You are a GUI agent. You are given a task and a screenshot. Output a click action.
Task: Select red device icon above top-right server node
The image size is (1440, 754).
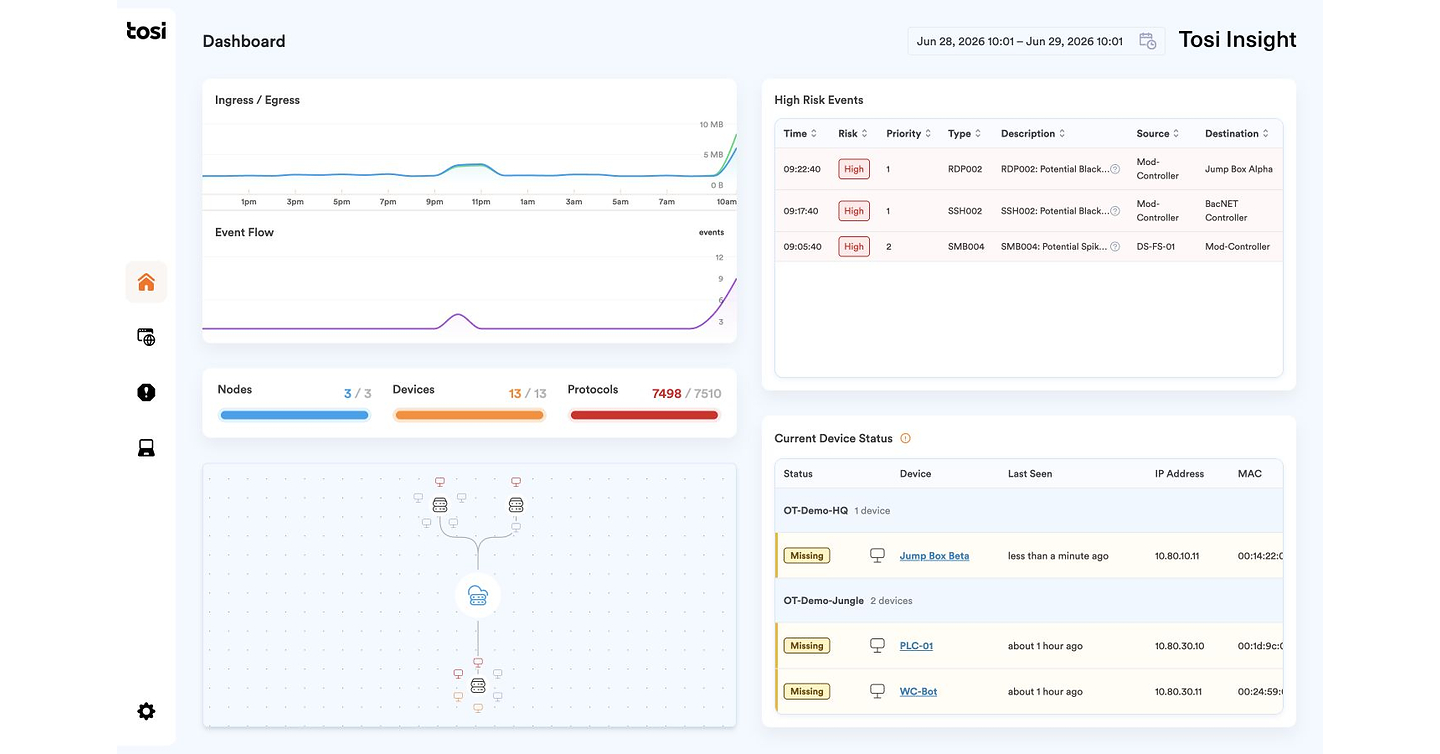coord(516,482)
